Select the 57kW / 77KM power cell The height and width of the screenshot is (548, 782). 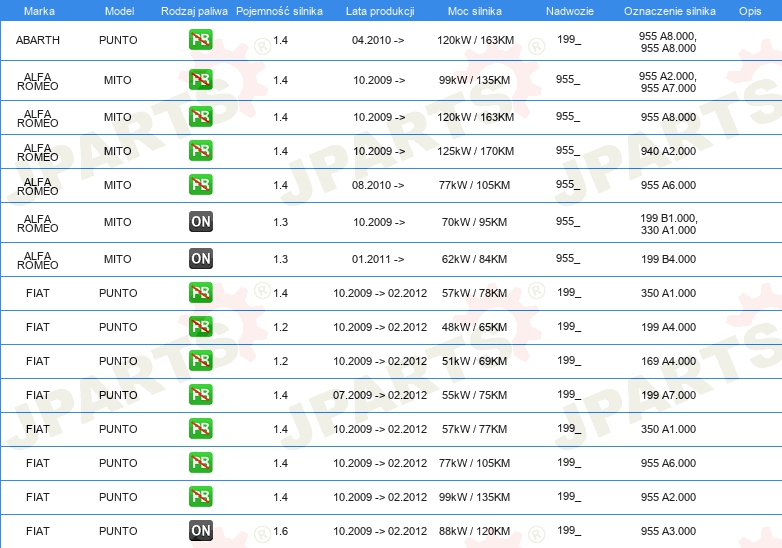474,429
